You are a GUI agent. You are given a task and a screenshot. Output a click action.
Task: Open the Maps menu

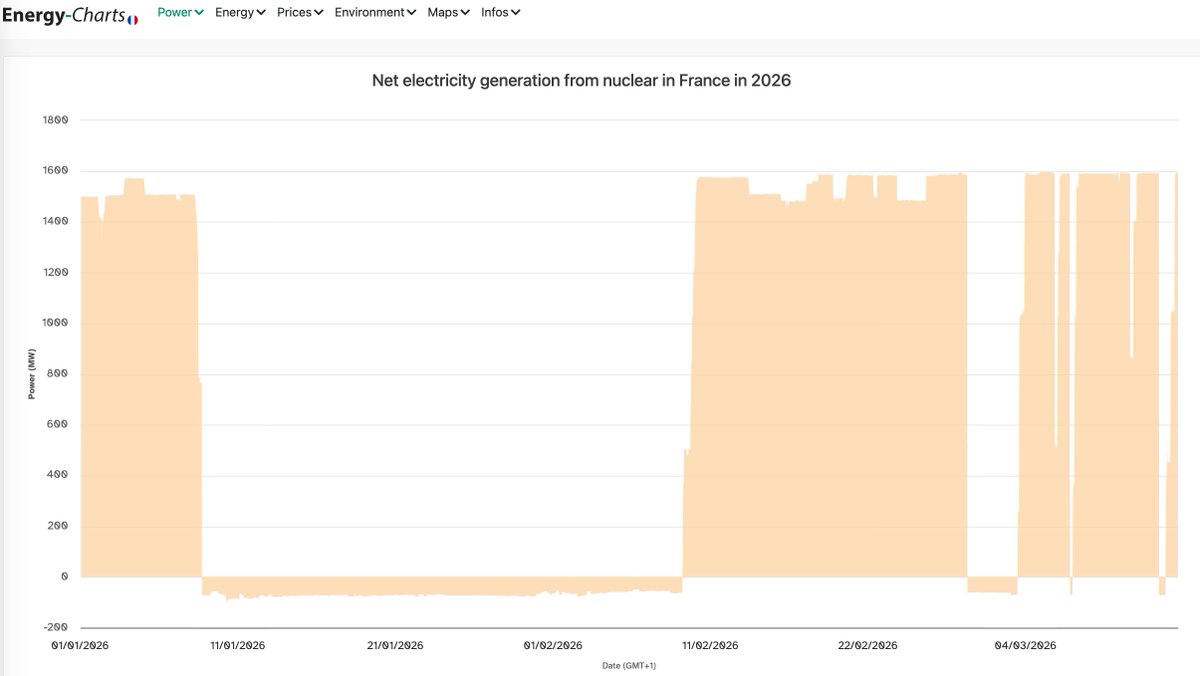coord(448,12)
